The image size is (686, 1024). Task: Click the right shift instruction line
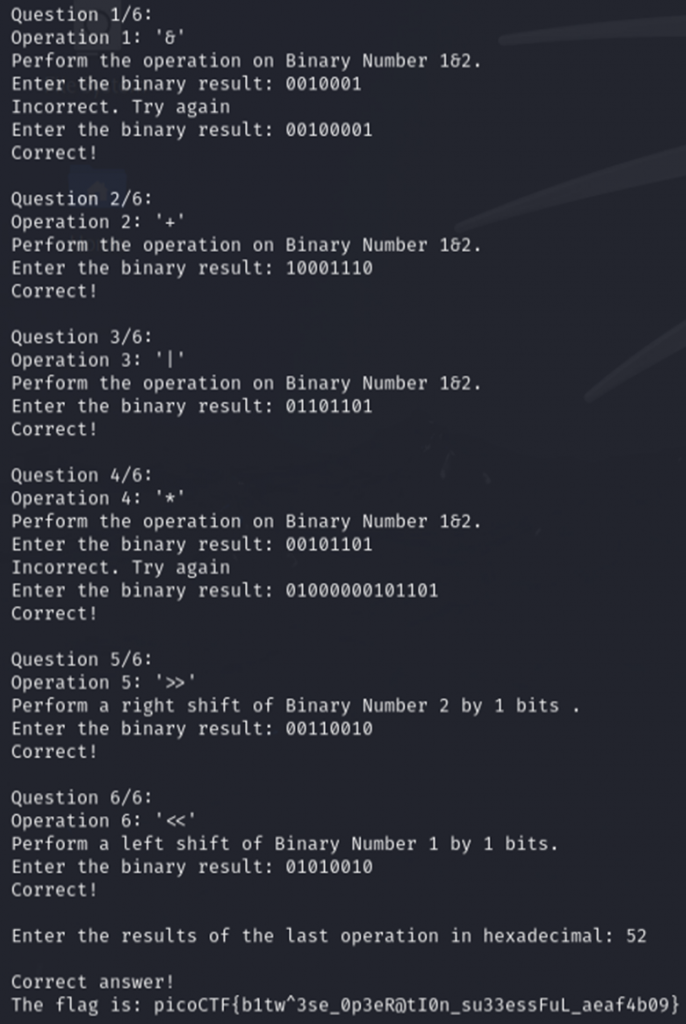coord(295,705)
